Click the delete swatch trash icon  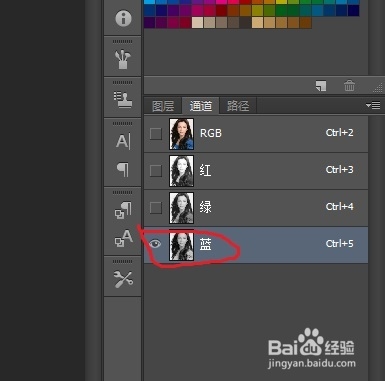tap(349, 85)
